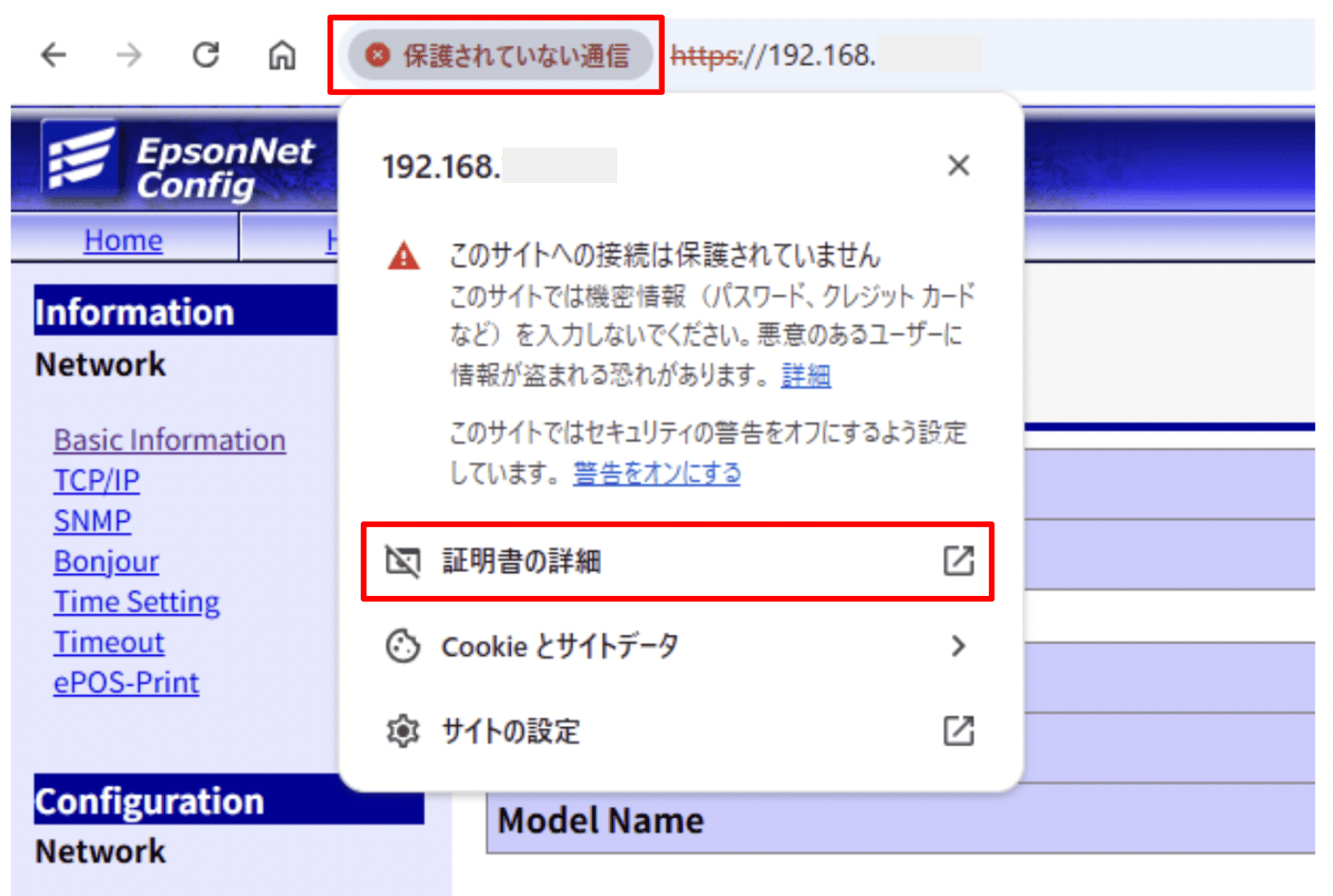The height and width of the screenshot is (896, 1333).
Task: Close the site information popup
Action: 959,165
